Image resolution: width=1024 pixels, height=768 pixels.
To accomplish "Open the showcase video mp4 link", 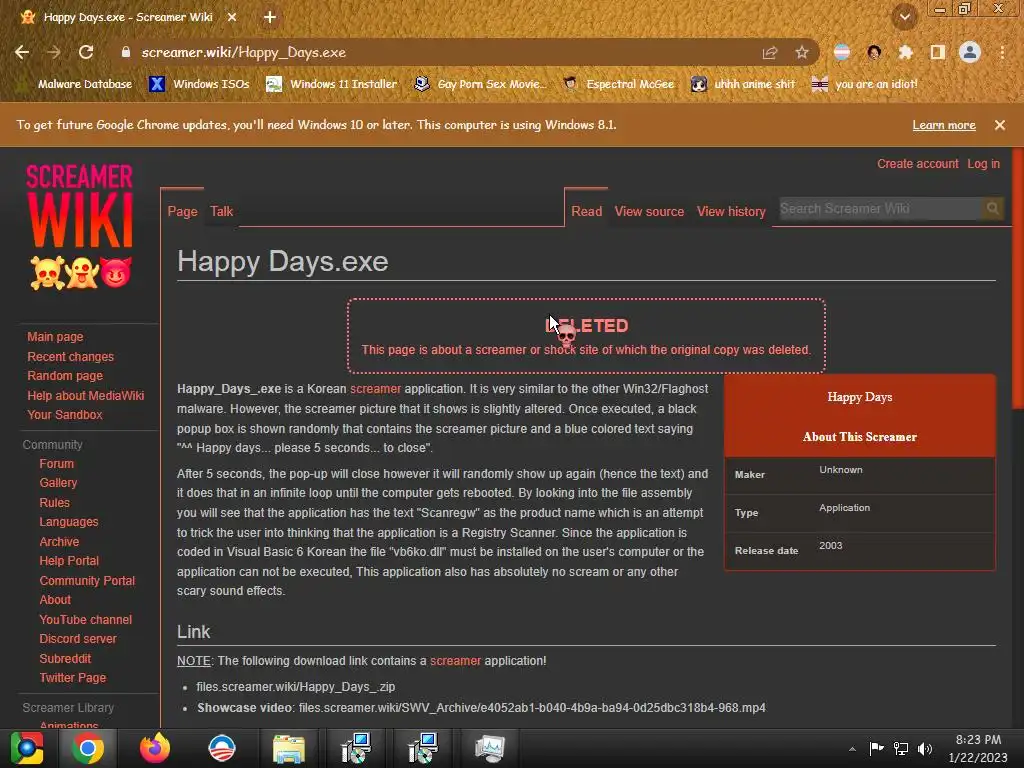I will pos(532,708).
